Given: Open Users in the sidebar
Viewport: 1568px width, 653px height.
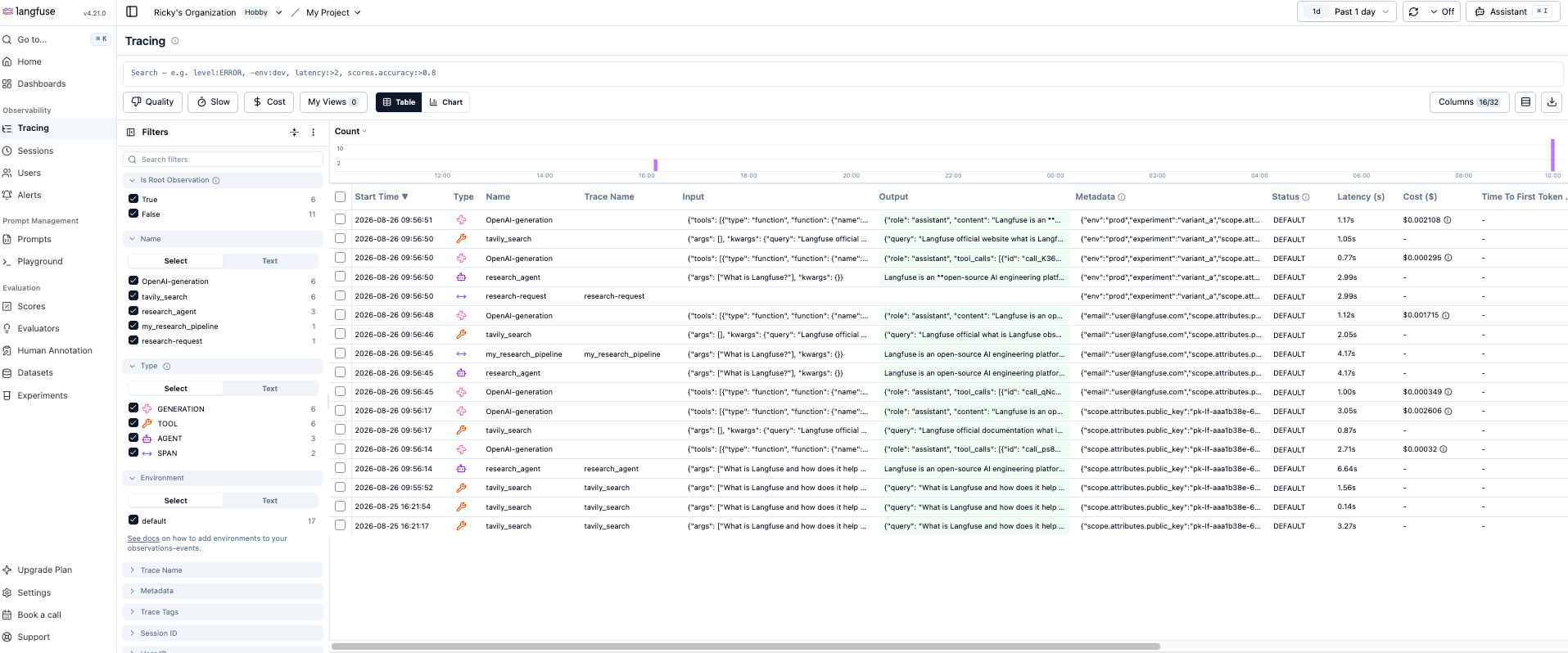Looking at the screenshot, I should point(29,173).
